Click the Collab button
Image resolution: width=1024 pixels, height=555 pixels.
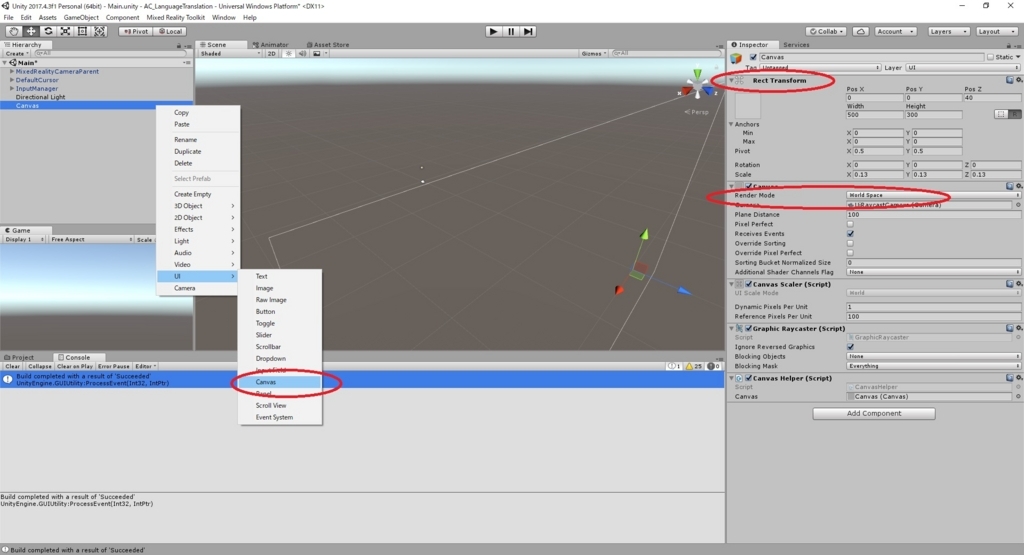[827, 31]
